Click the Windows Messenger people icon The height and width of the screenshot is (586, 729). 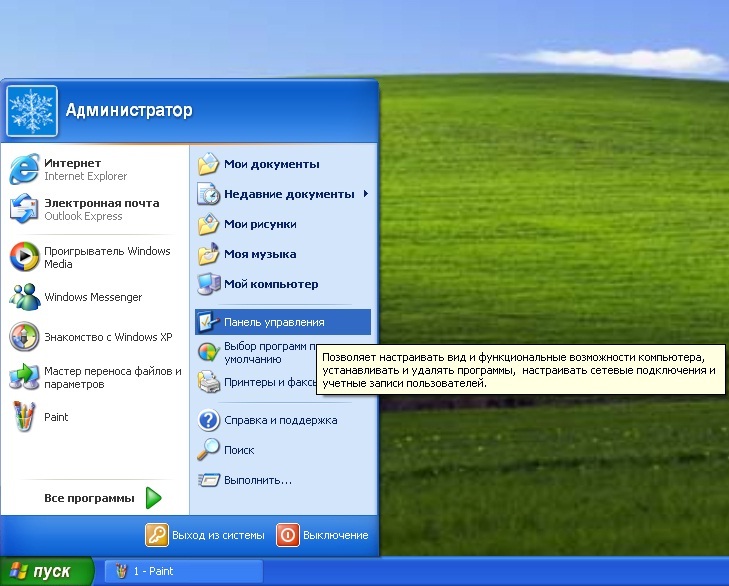click(24, 297)
